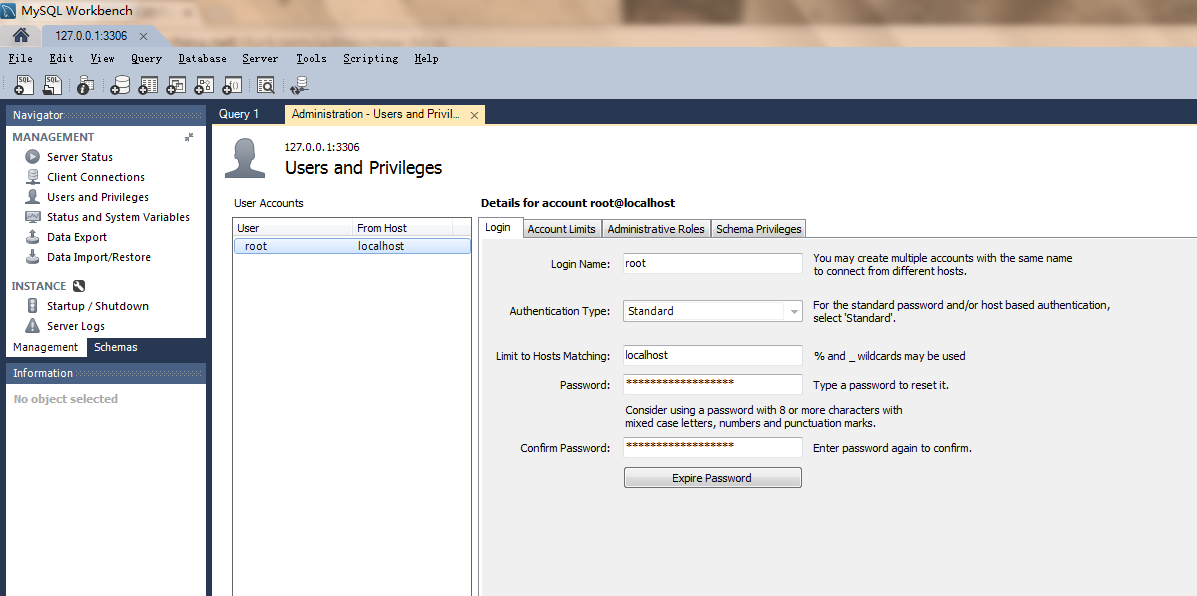Open the Authentication Type dropdown
The height and width of the screenshot is (596, 1197).
point(712,311)
